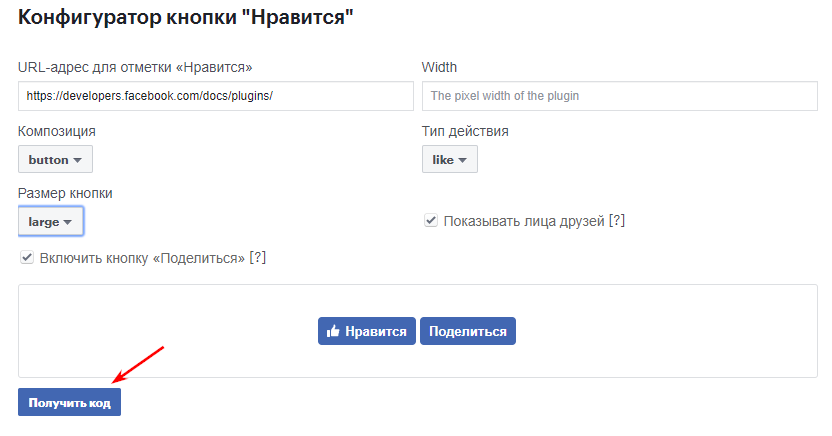Click the Поделиться preview button
Image resolution: width=832 pixels, height=436 pixels.
[x=467, y=331]
